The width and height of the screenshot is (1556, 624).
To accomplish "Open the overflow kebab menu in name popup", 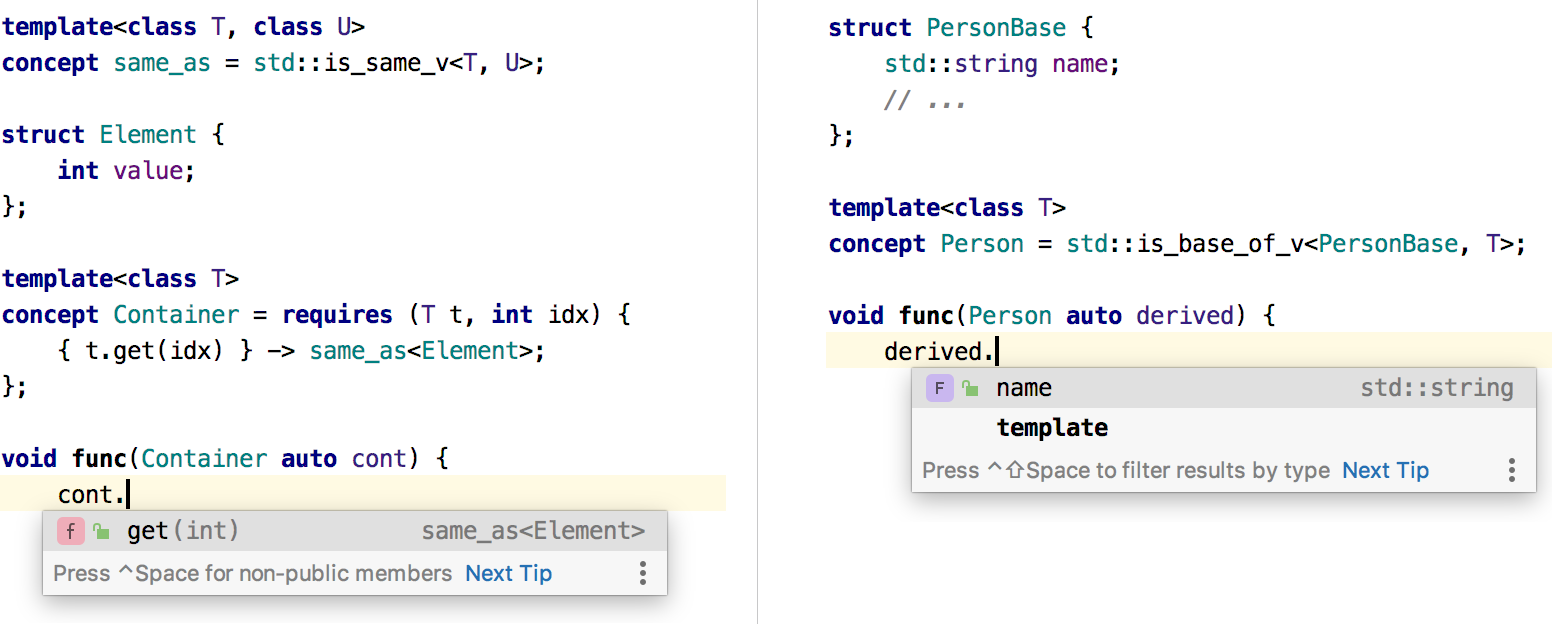I will pyautogui.click(x=1512, y=469).
